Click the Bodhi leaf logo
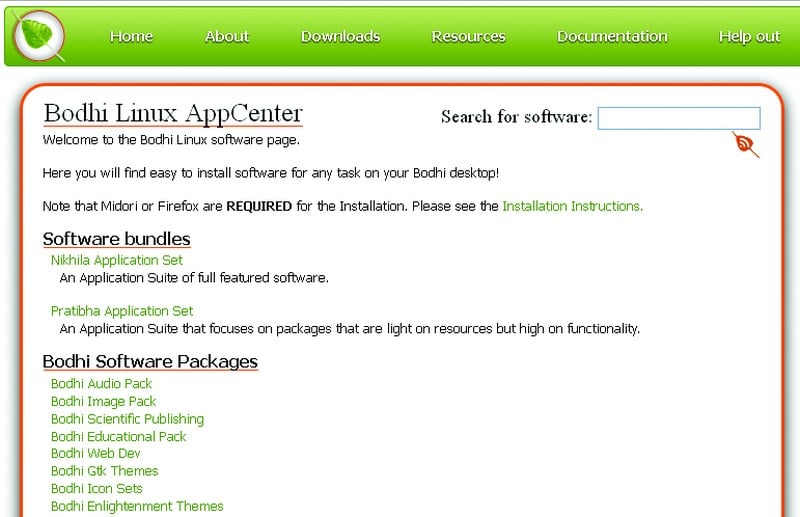 tap(39, 36)
